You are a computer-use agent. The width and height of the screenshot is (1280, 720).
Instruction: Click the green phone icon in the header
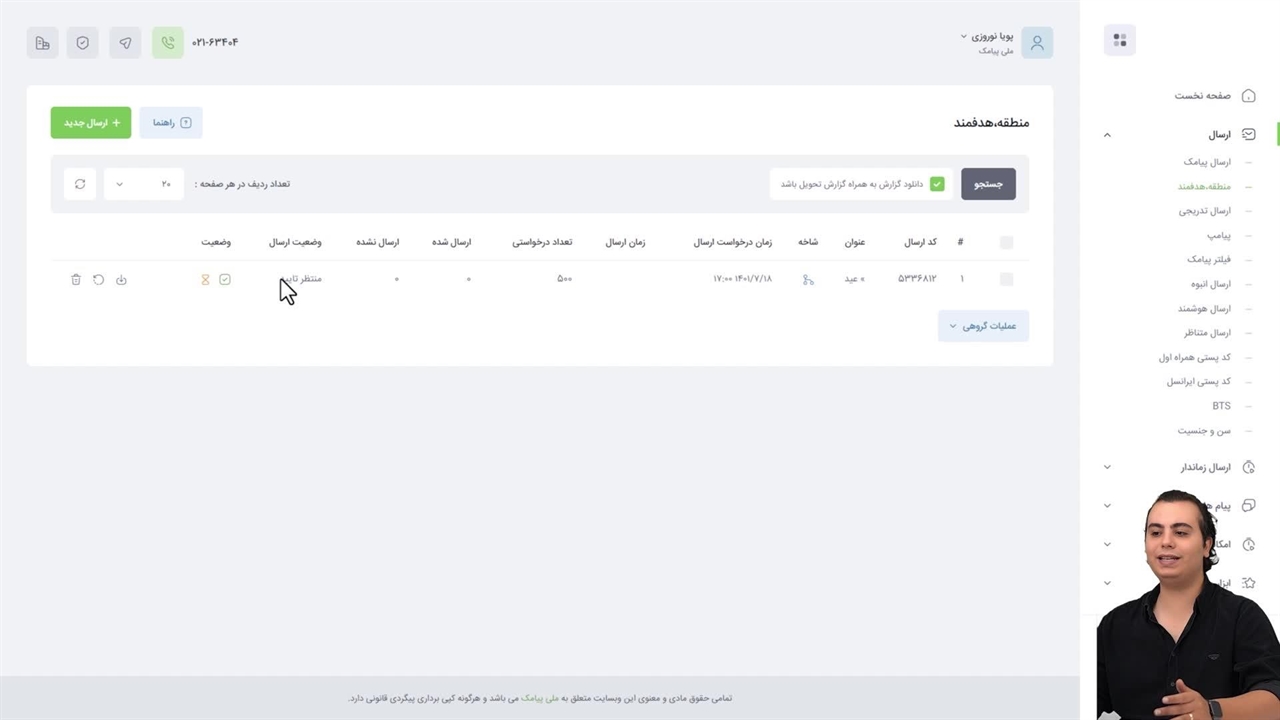click(168, 43)
